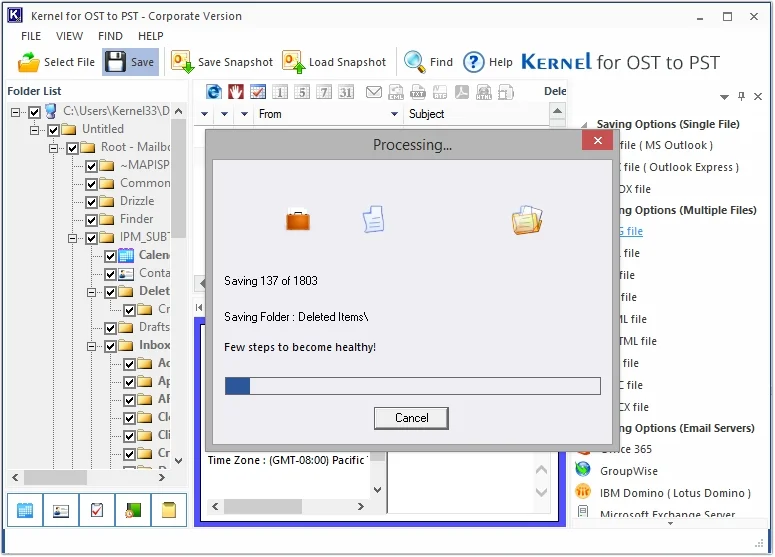Collapse the IPM_SUBTREE tree node
The image size is (775, 557).
[72, 238]
